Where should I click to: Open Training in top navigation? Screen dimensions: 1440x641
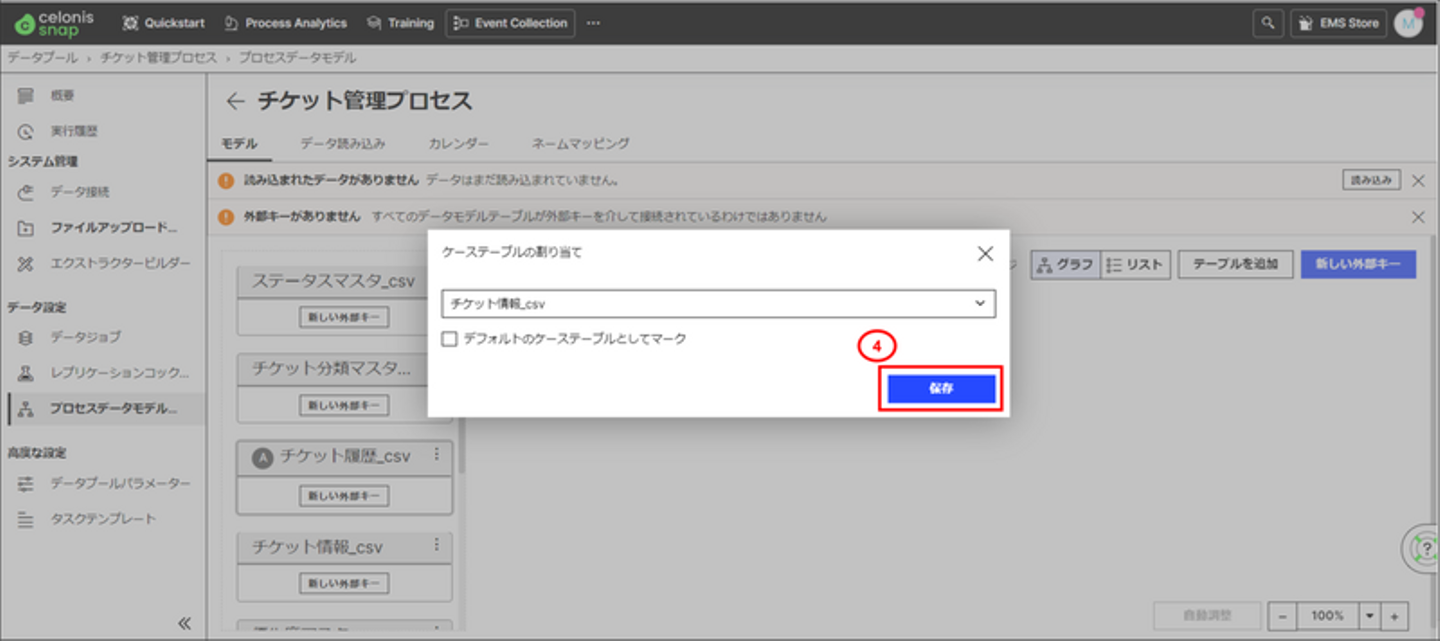click(400, 23)
